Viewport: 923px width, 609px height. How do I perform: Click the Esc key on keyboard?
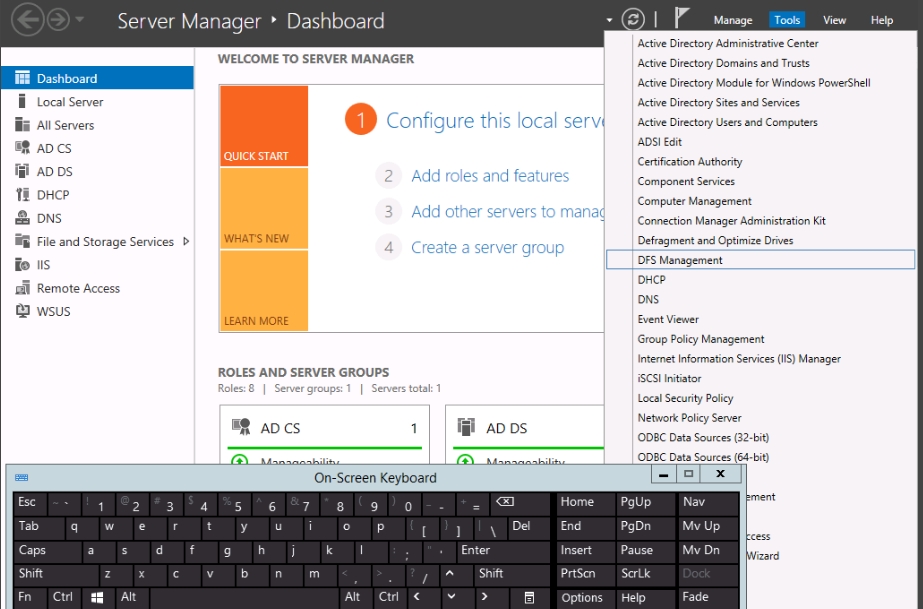(30, 504)
